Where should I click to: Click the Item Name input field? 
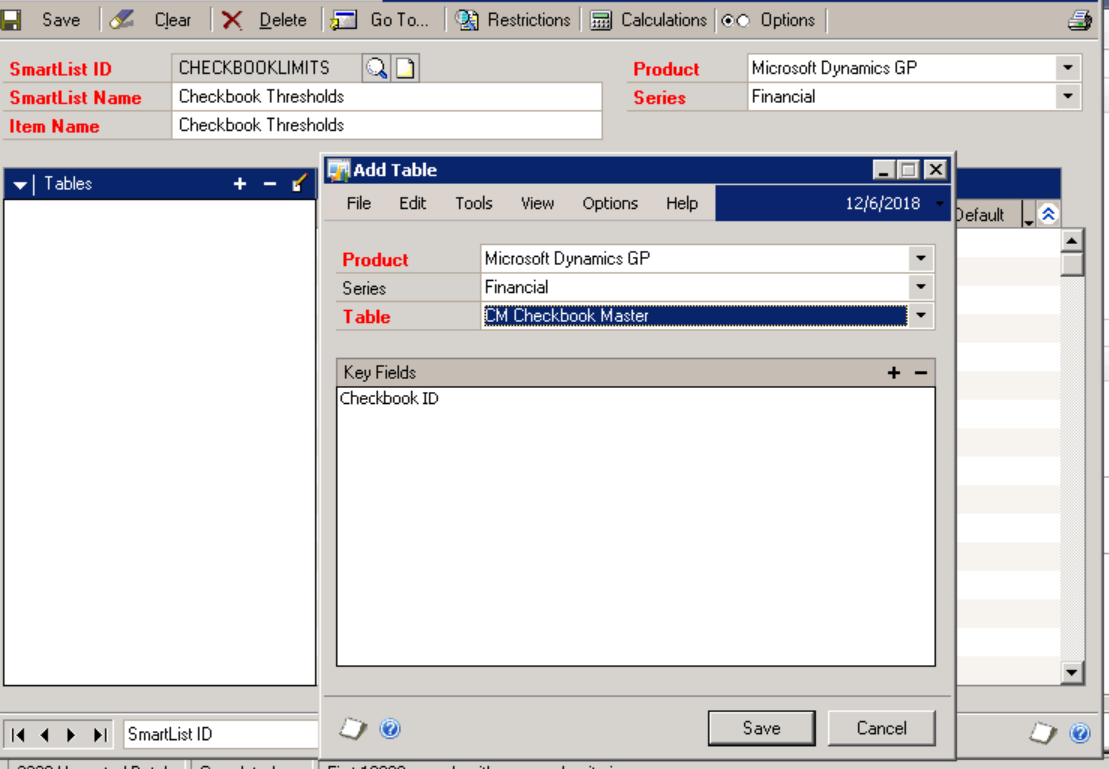click(387, 125)
